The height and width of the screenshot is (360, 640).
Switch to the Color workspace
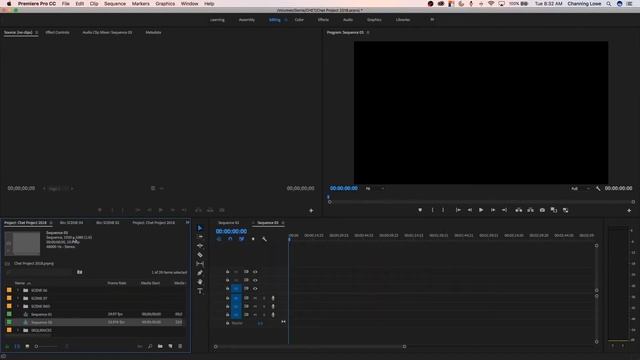click(x=299, y=20)
